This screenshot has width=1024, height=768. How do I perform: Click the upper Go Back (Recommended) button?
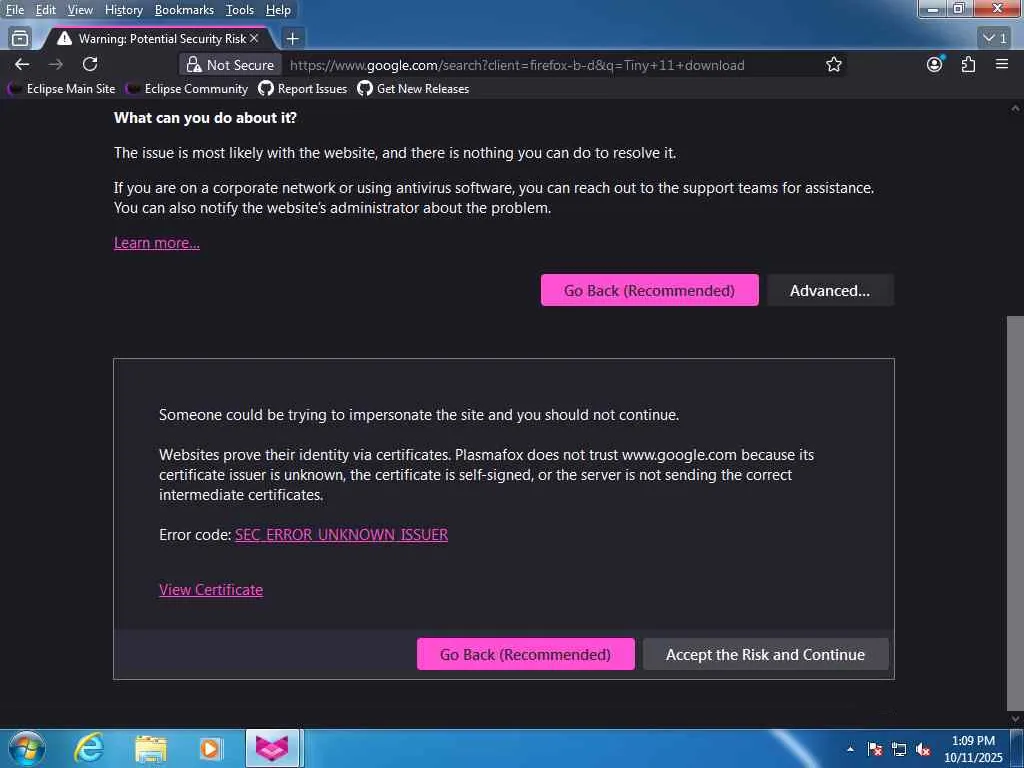pos(649,291)
